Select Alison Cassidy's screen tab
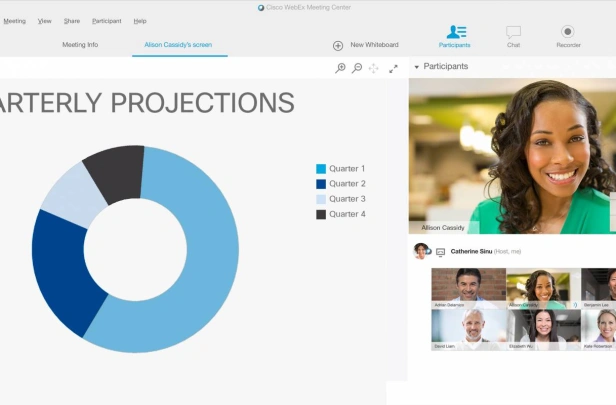Viewport: 616px width, 405px height. [178, 45]
